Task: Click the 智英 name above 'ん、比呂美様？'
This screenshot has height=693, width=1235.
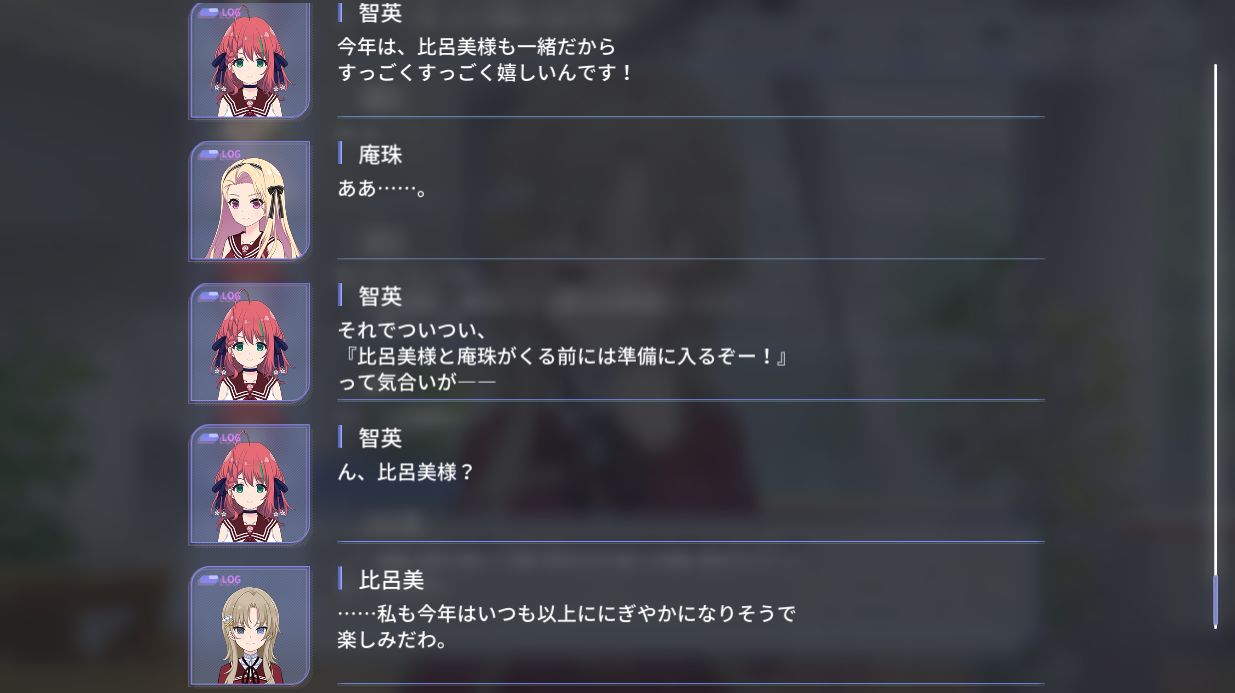Action: click(x=380, y=438)
